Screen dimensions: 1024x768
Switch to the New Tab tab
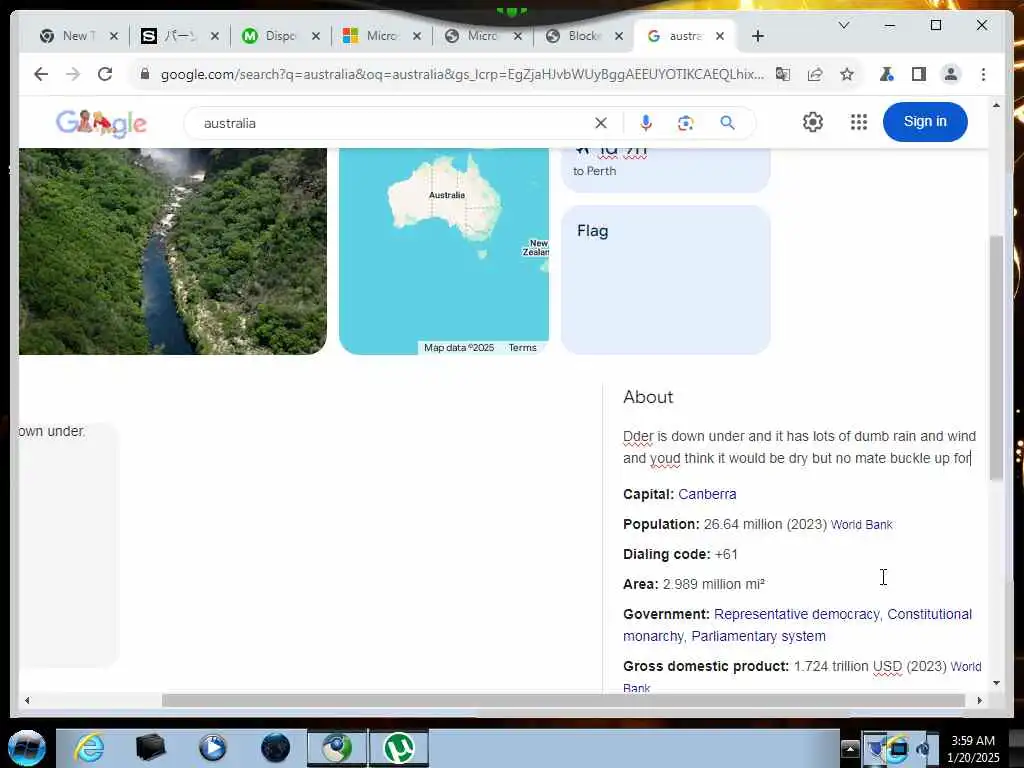71,36
